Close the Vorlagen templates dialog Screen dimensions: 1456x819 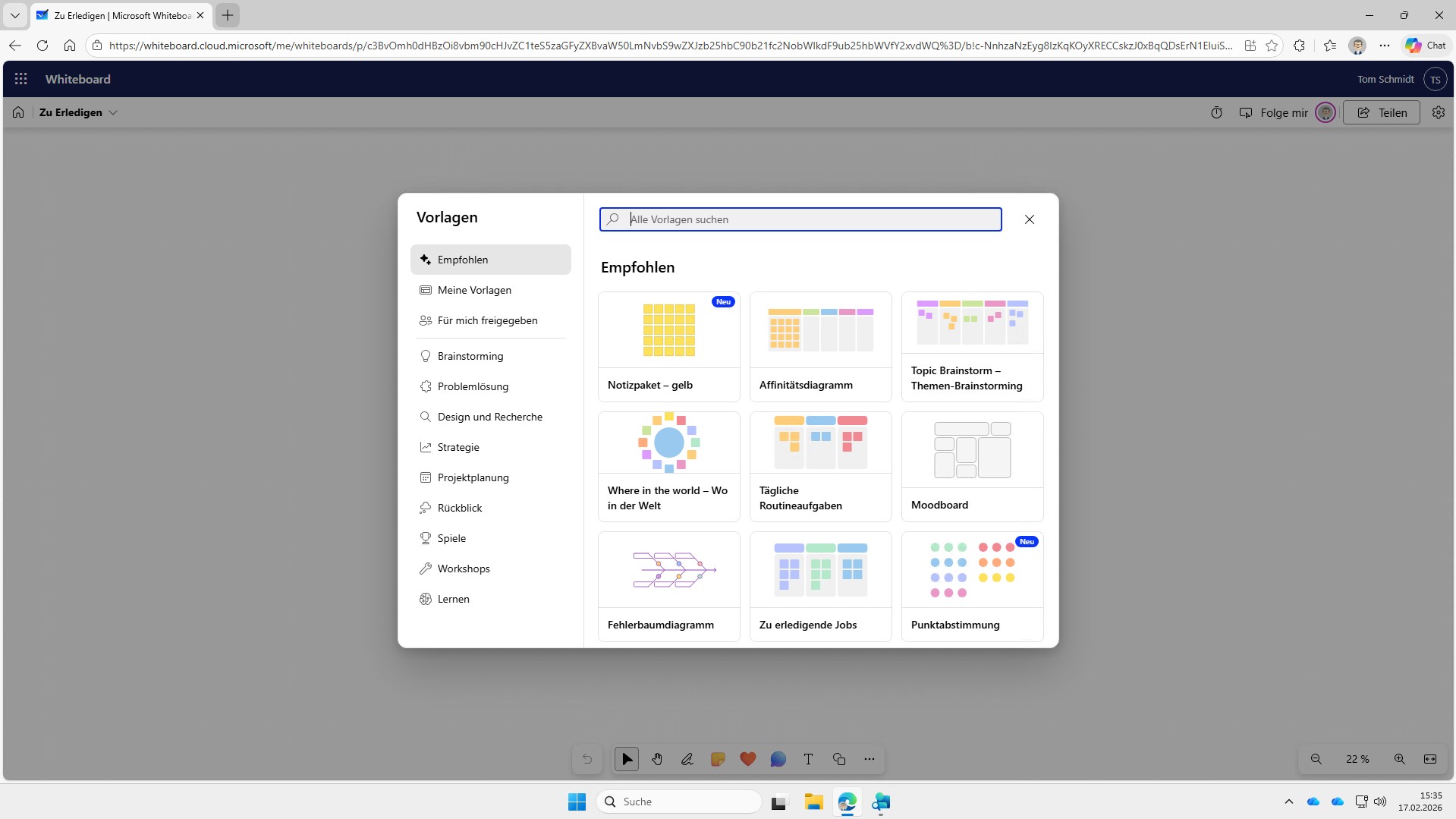[x=1029, y=219]
